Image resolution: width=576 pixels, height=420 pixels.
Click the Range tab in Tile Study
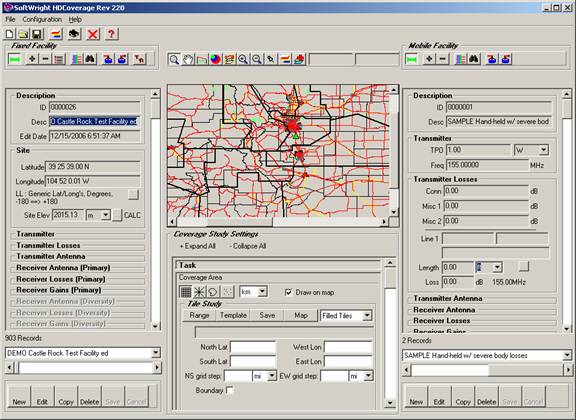199,315
